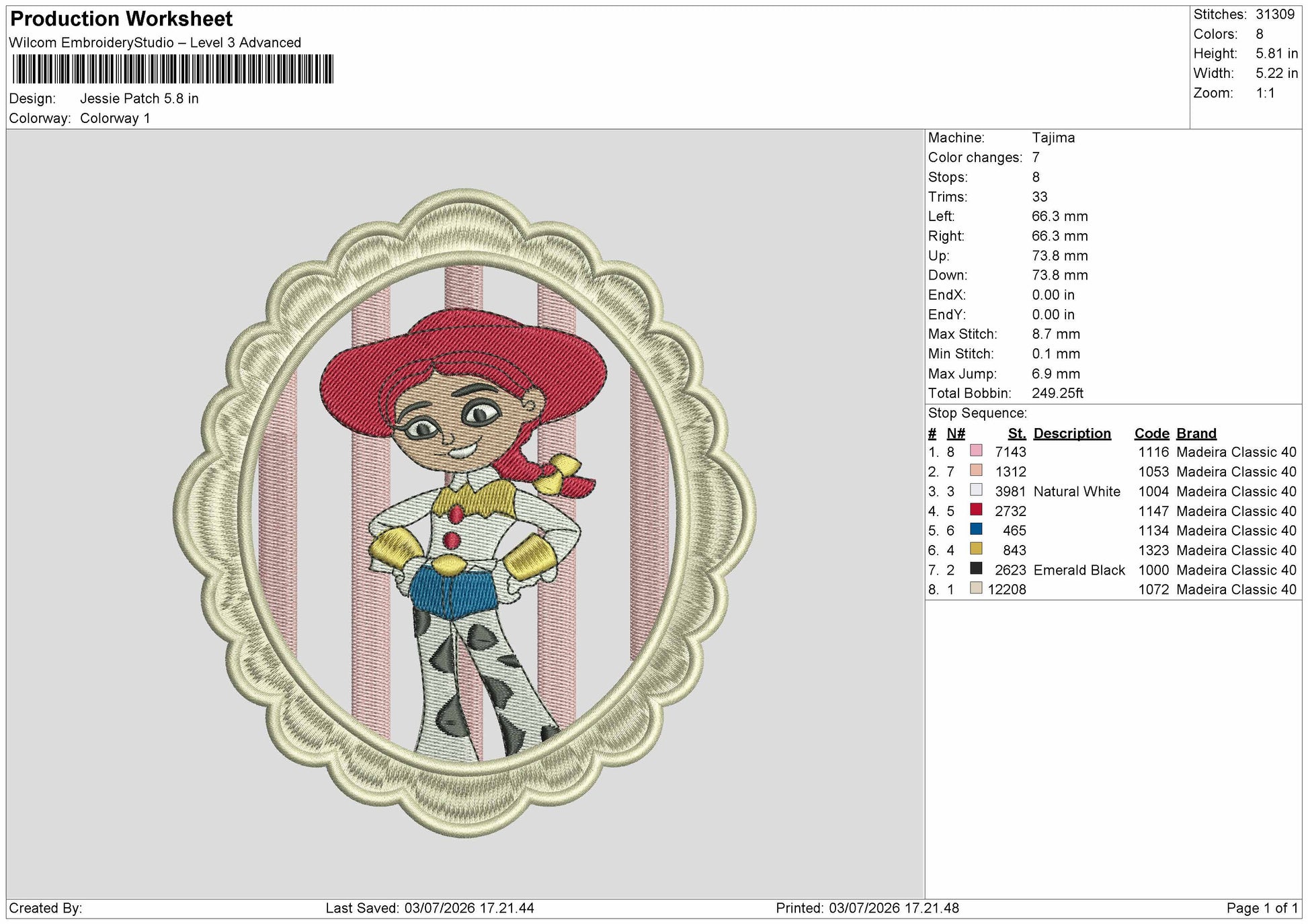This screenshot has width=1308, height=924.
Task: Click the Code column header
Action: coord(1151,433)
